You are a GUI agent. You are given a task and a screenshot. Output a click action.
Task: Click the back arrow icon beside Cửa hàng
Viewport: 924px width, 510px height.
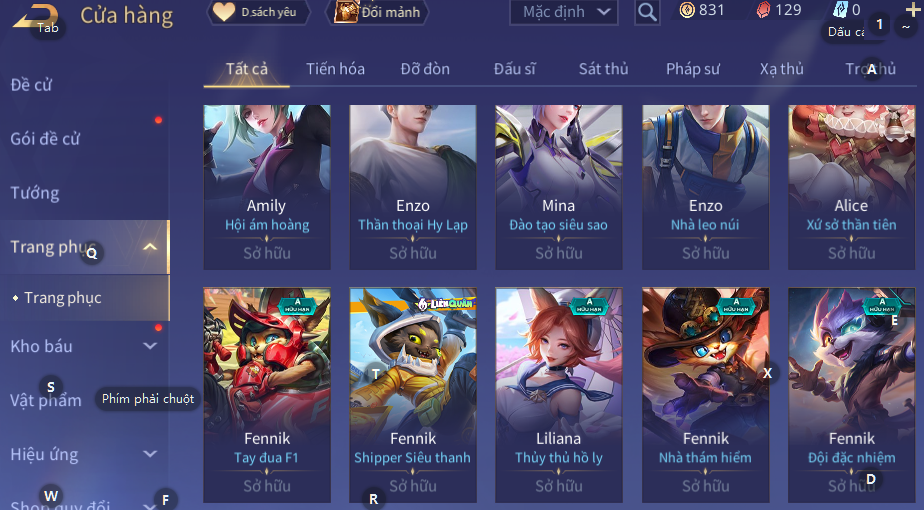click(35, 17)
